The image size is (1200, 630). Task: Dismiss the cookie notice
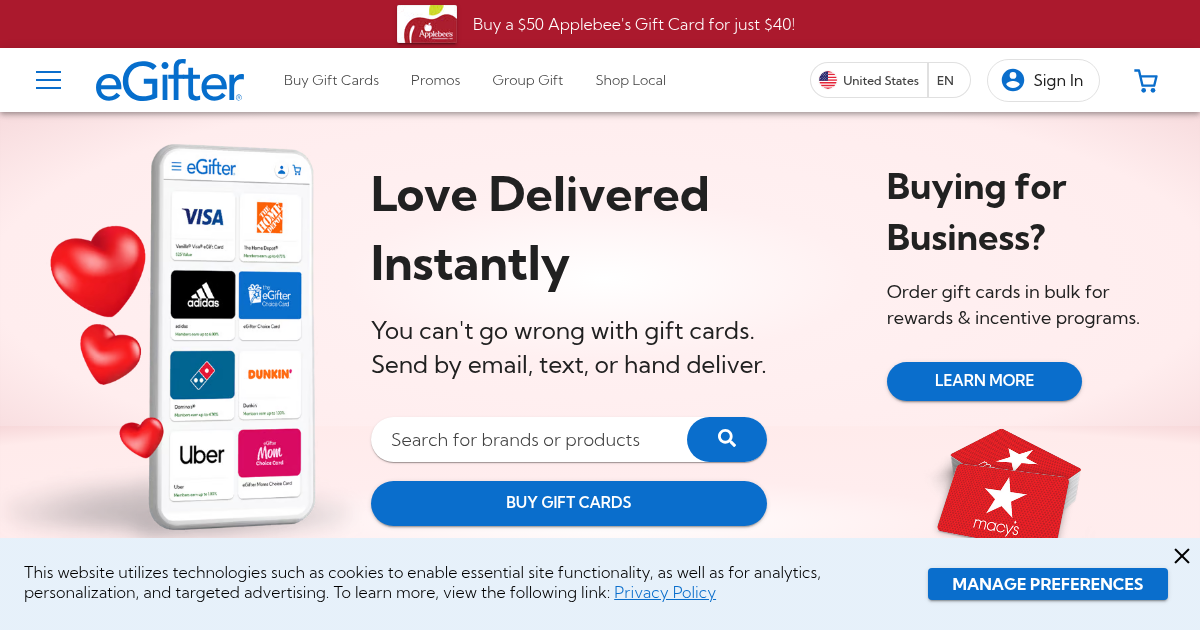[x=1182, y=556]
